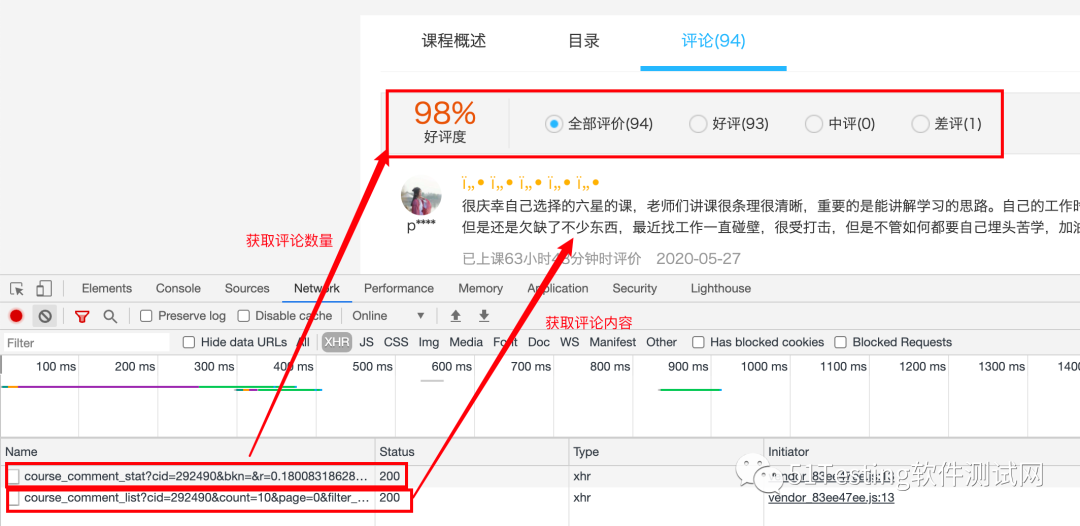The width and height of the screenshot is (1080, 526).
Task: Filter requests by XHR type
Action: coord(337,342)
